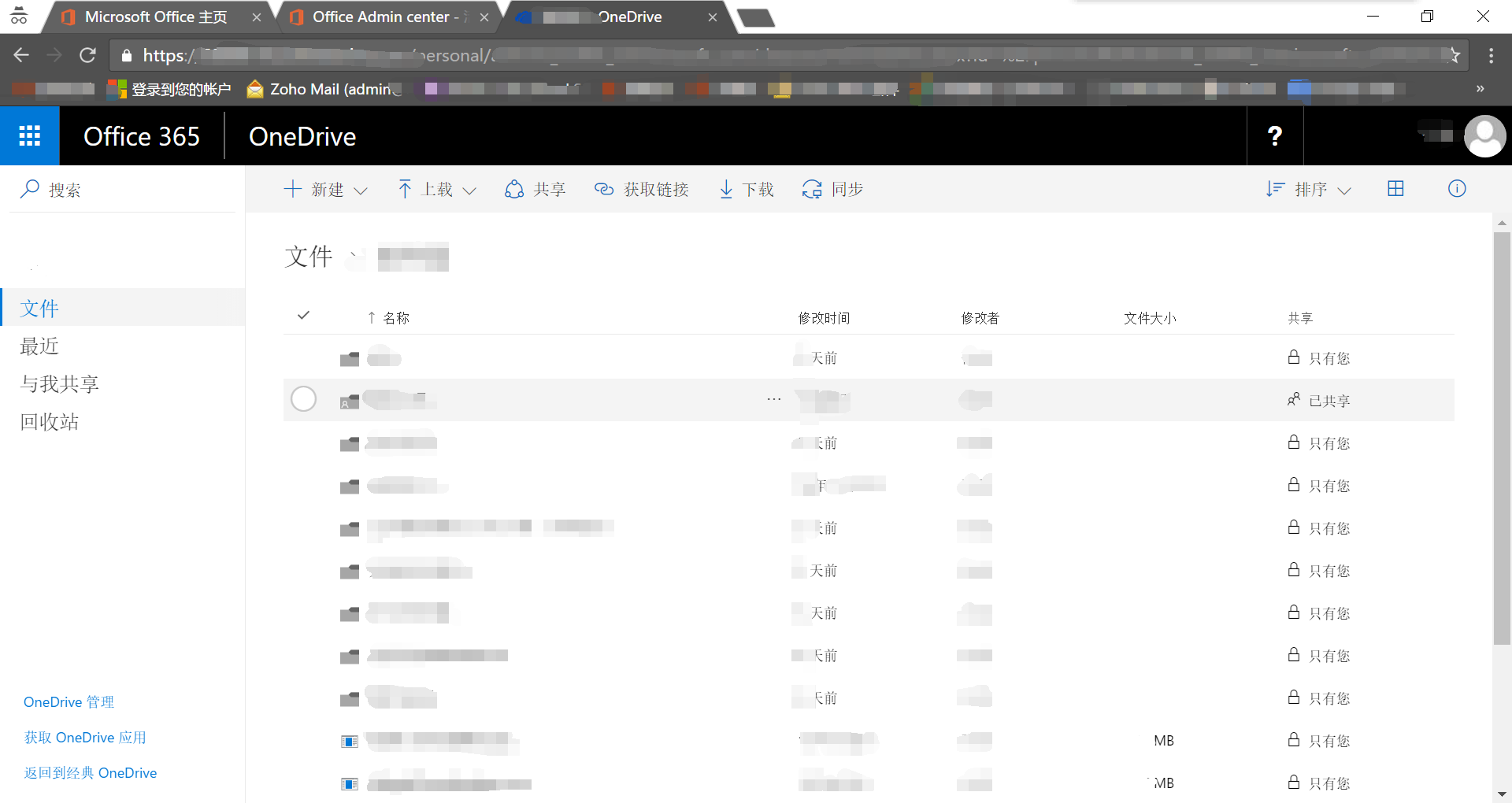Click the browser back arrow
Viewport: 1512px width, 803px height.
21,55
